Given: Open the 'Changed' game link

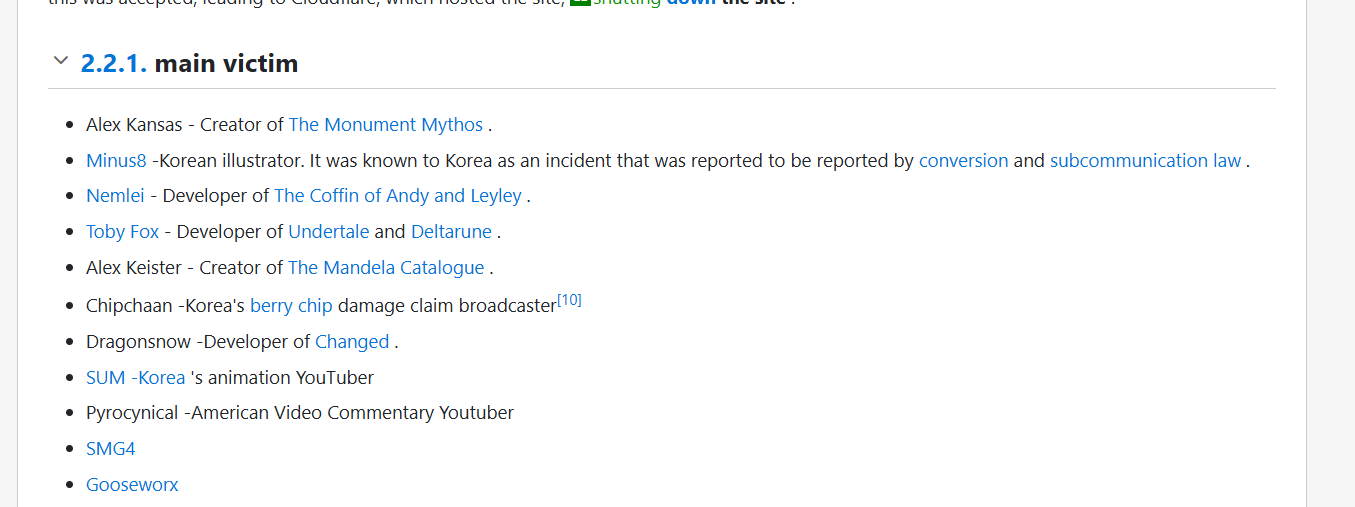Looking at the screenshot, I should (352, 342).
